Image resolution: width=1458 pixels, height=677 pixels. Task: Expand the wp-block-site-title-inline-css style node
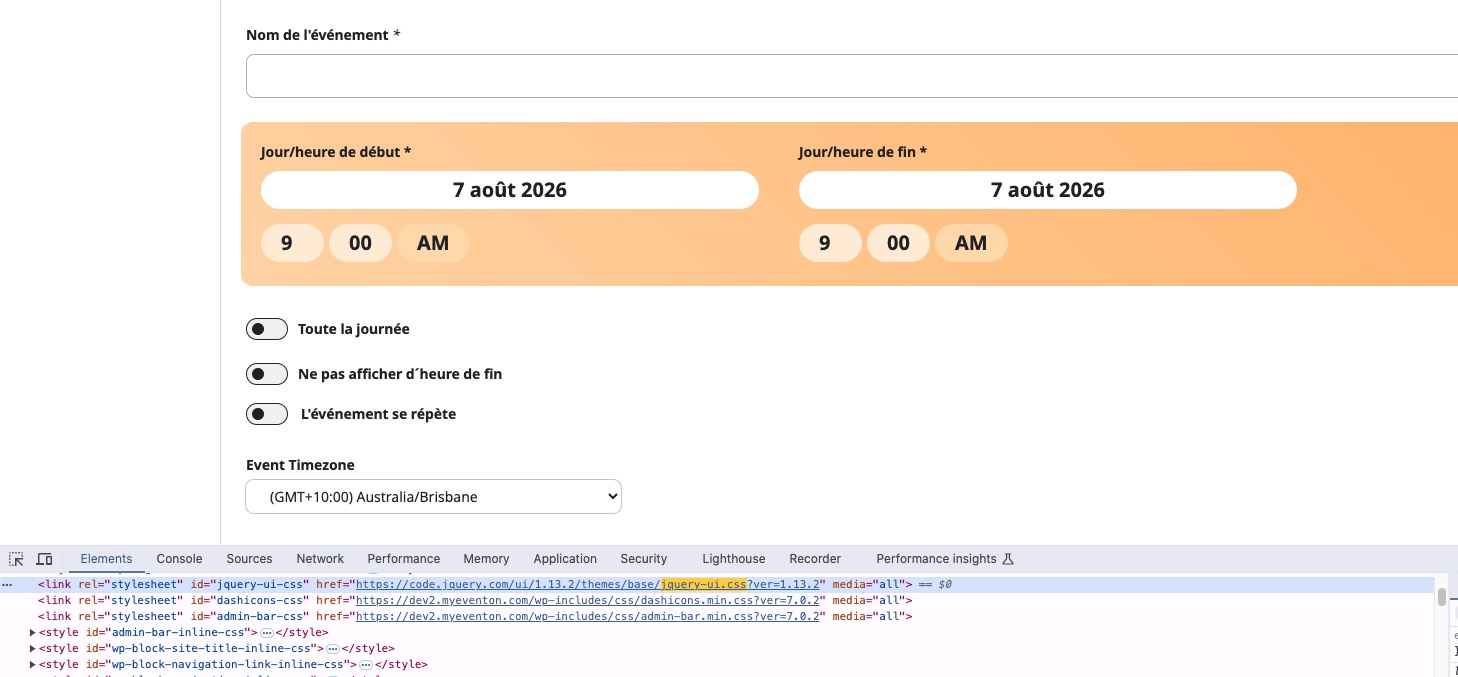[33, 648]
